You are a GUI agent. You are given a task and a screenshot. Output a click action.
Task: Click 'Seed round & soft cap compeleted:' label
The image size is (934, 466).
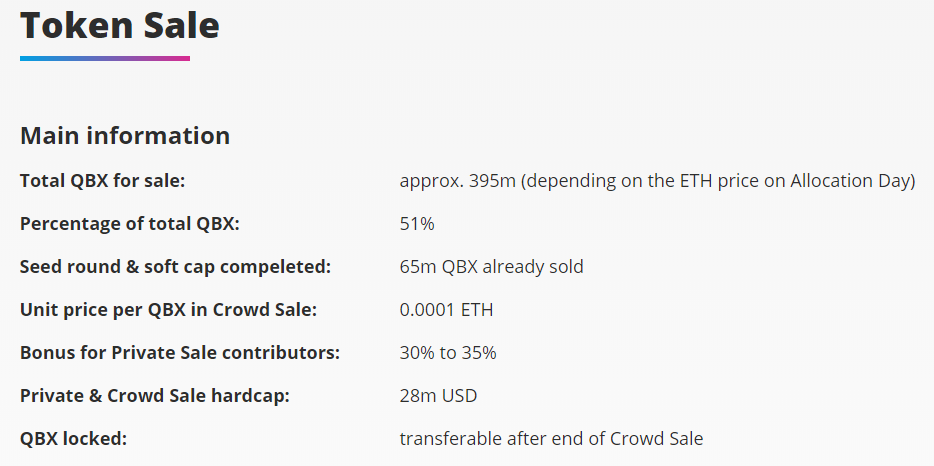click(x=175, y=267)
